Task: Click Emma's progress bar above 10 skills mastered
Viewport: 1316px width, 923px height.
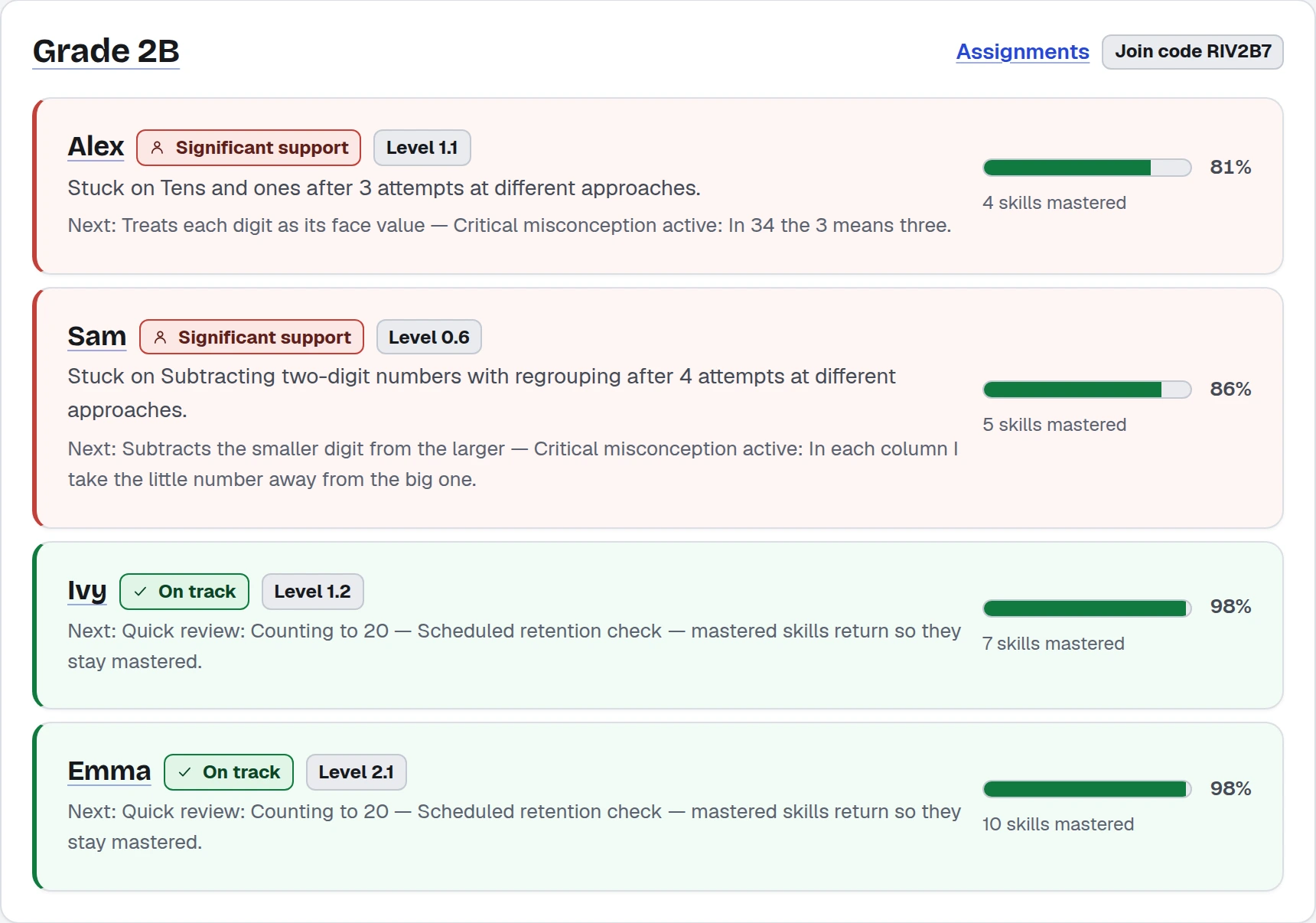Action: [1086, 789]
